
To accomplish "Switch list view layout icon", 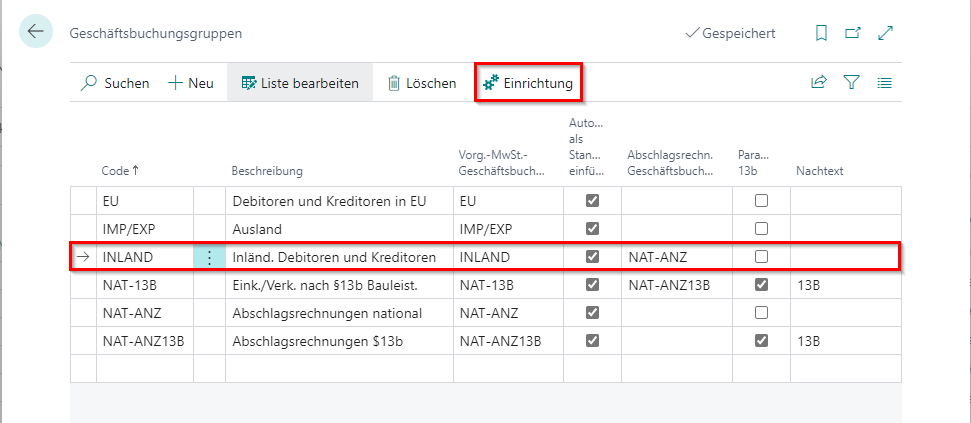I will pos(884,83).
